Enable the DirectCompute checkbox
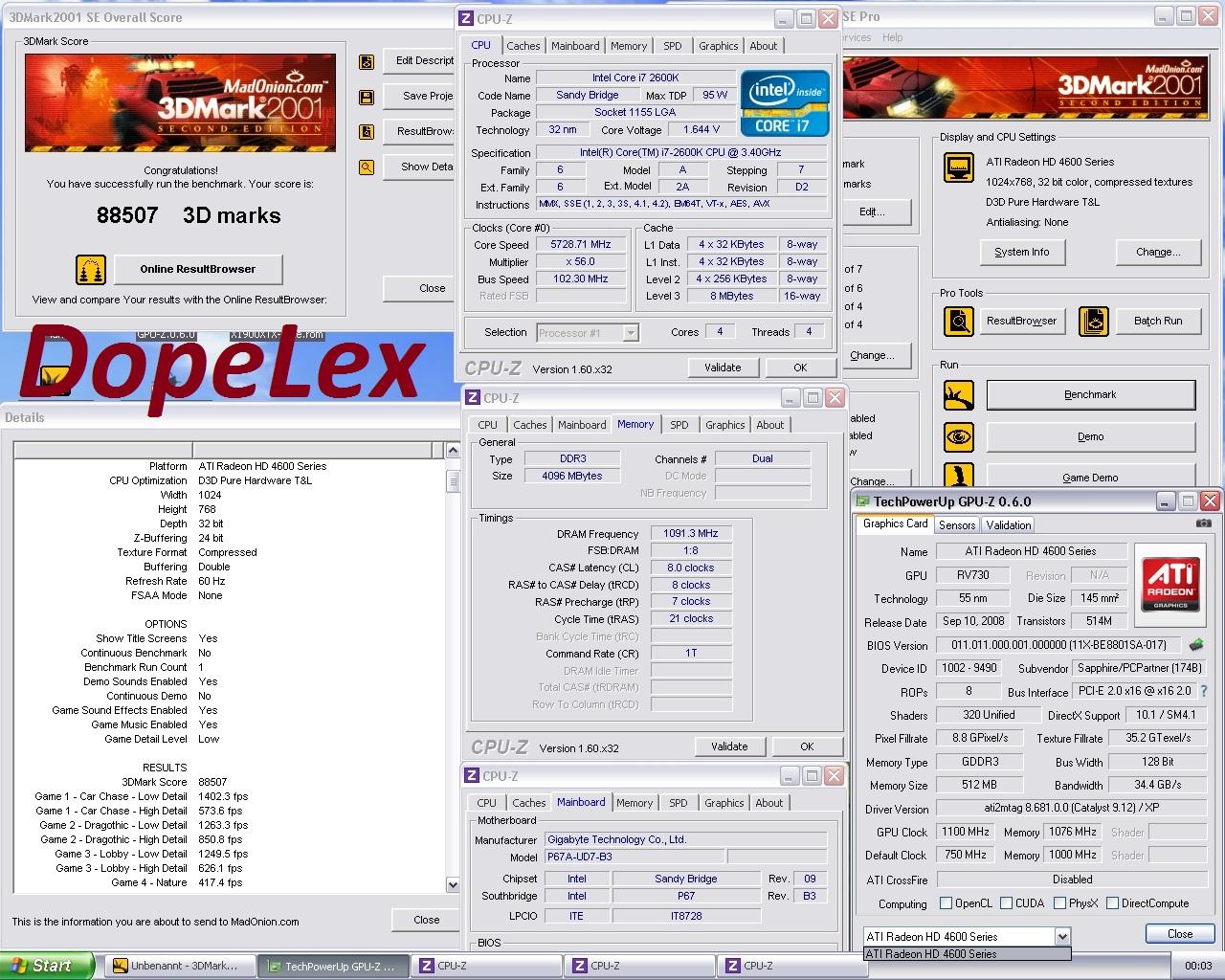This screenshot has height=980, width=1225. (x=1112, y=902)
